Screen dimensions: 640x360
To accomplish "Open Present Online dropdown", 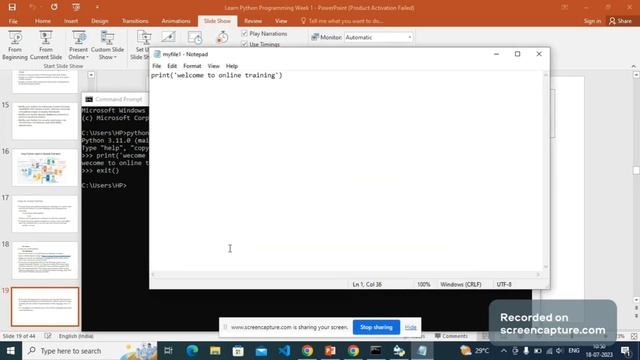I will [x=78, y=45].
